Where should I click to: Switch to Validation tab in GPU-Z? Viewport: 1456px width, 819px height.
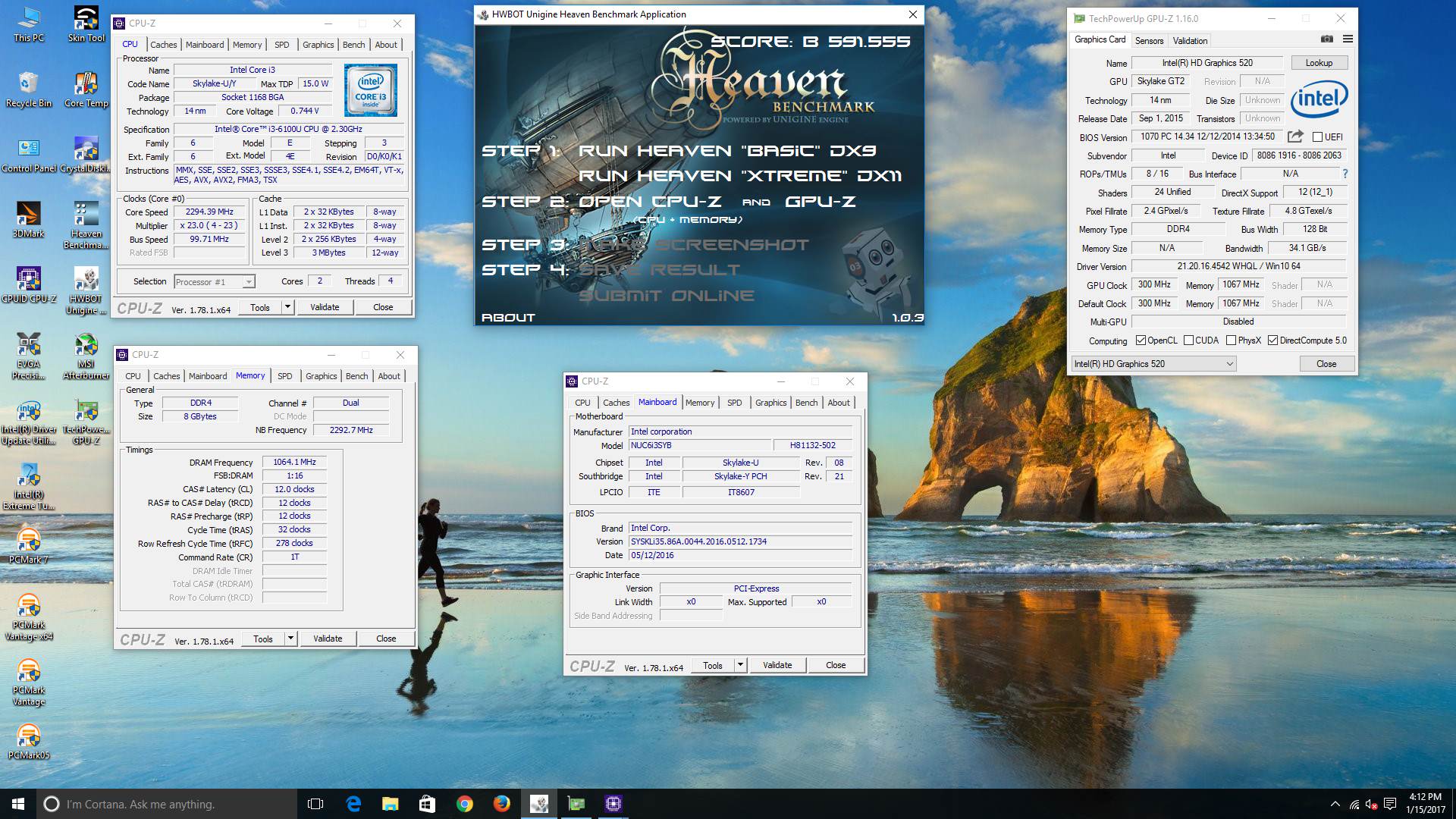(1190, 41)
